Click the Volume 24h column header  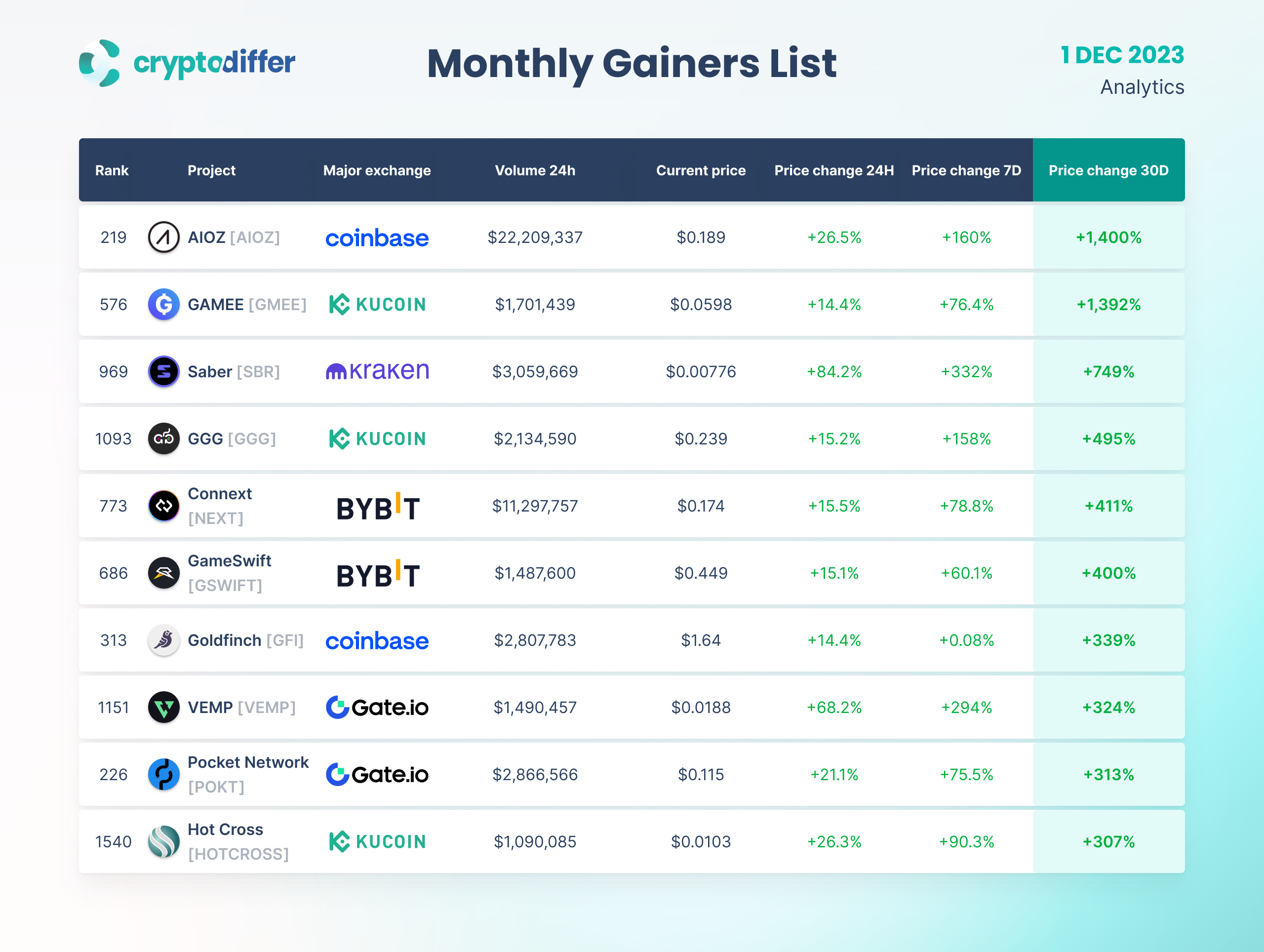(535, 170)
